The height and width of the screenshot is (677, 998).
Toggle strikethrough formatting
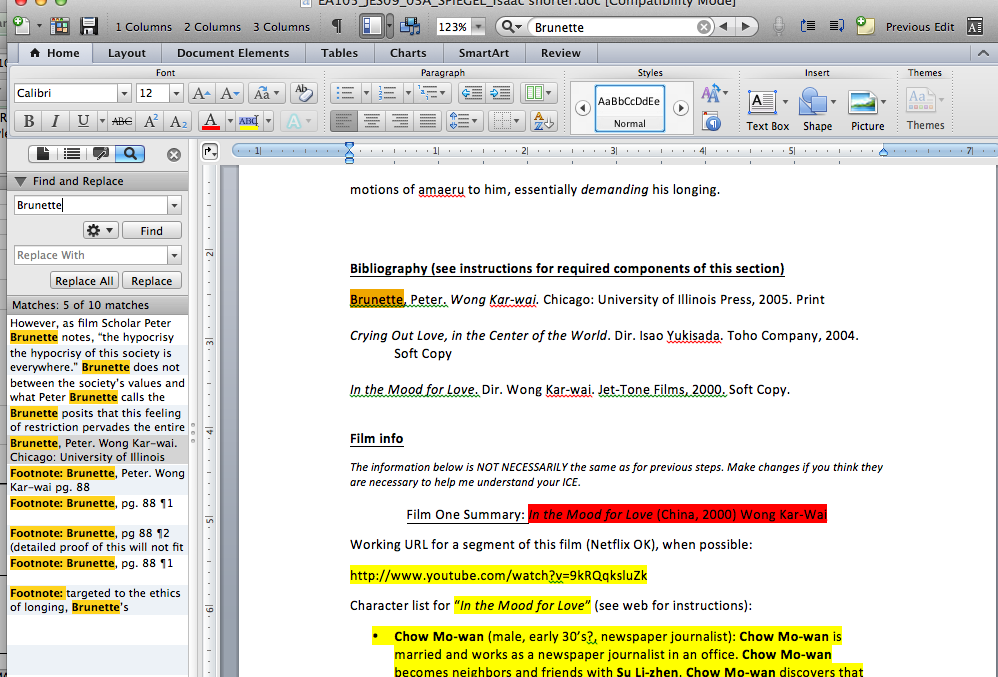(x=121, y=121)
